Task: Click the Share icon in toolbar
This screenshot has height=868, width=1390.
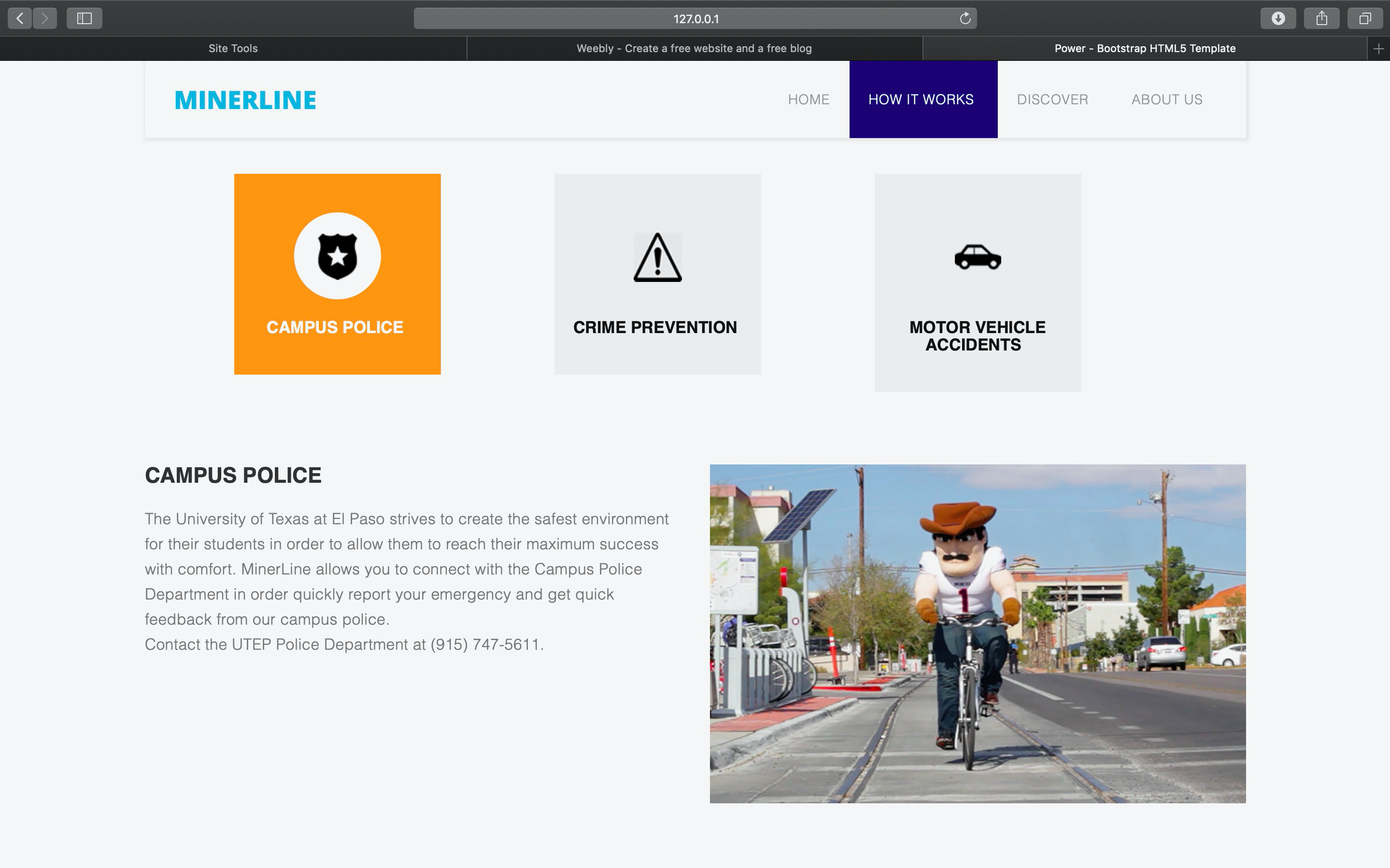Action: [x=1321, y=18]
